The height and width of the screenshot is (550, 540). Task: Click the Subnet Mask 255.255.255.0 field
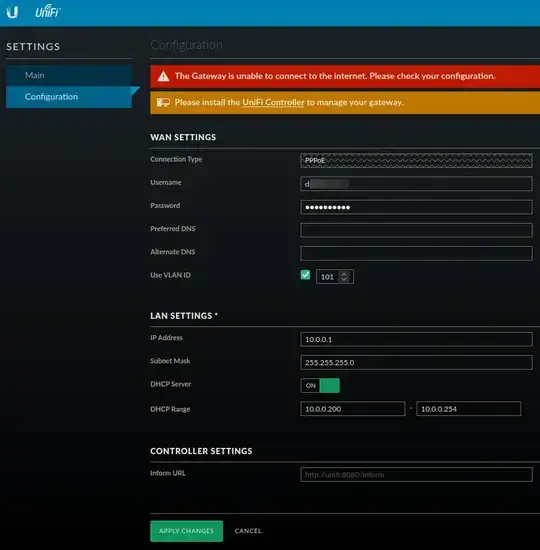(416, 362)
